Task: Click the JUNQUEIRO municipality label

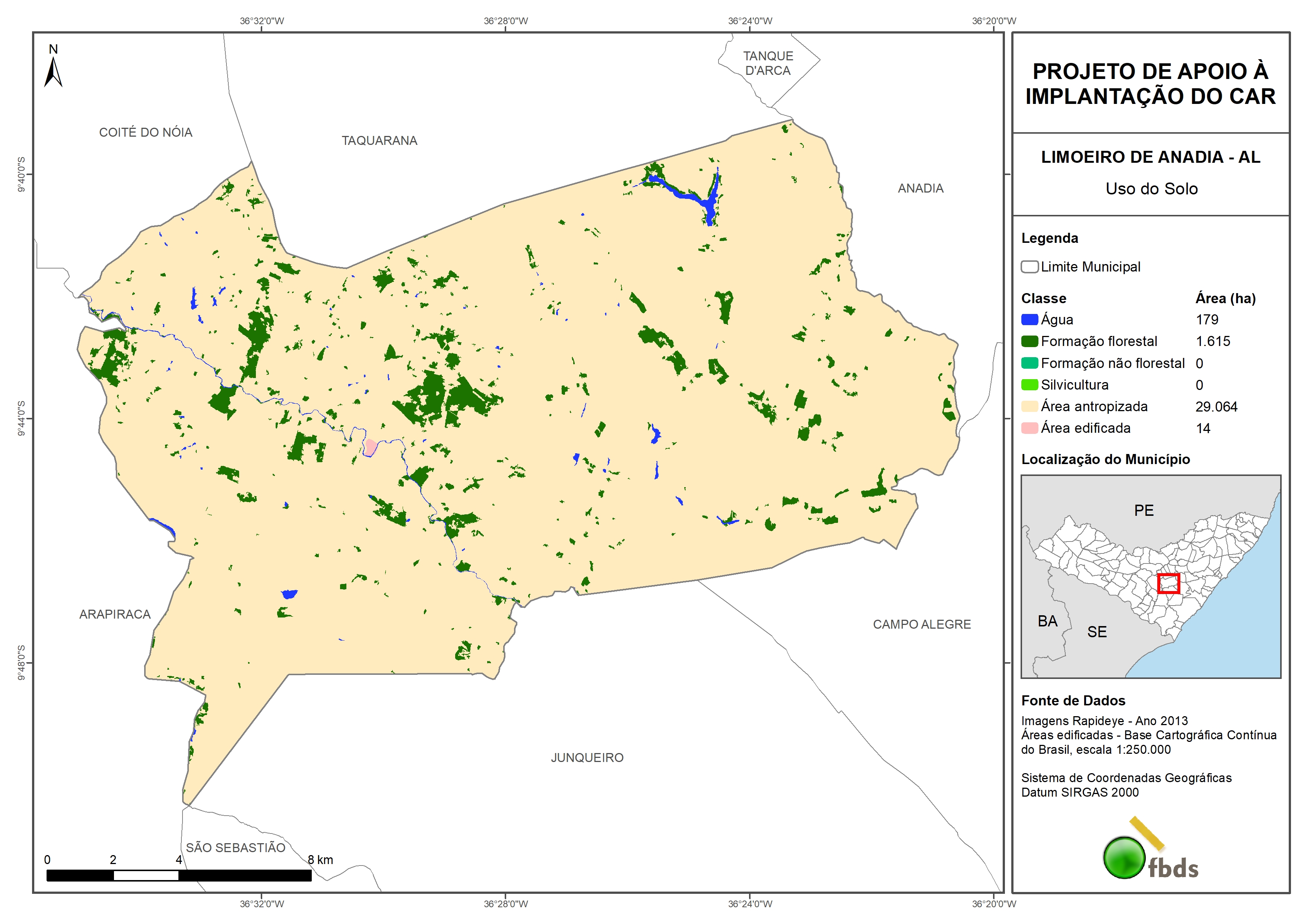Action: click(587, 758)
